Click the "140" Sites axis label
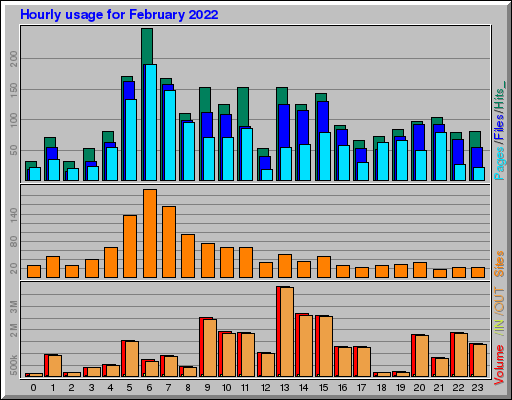512x400 pixels. pos(14,215)
